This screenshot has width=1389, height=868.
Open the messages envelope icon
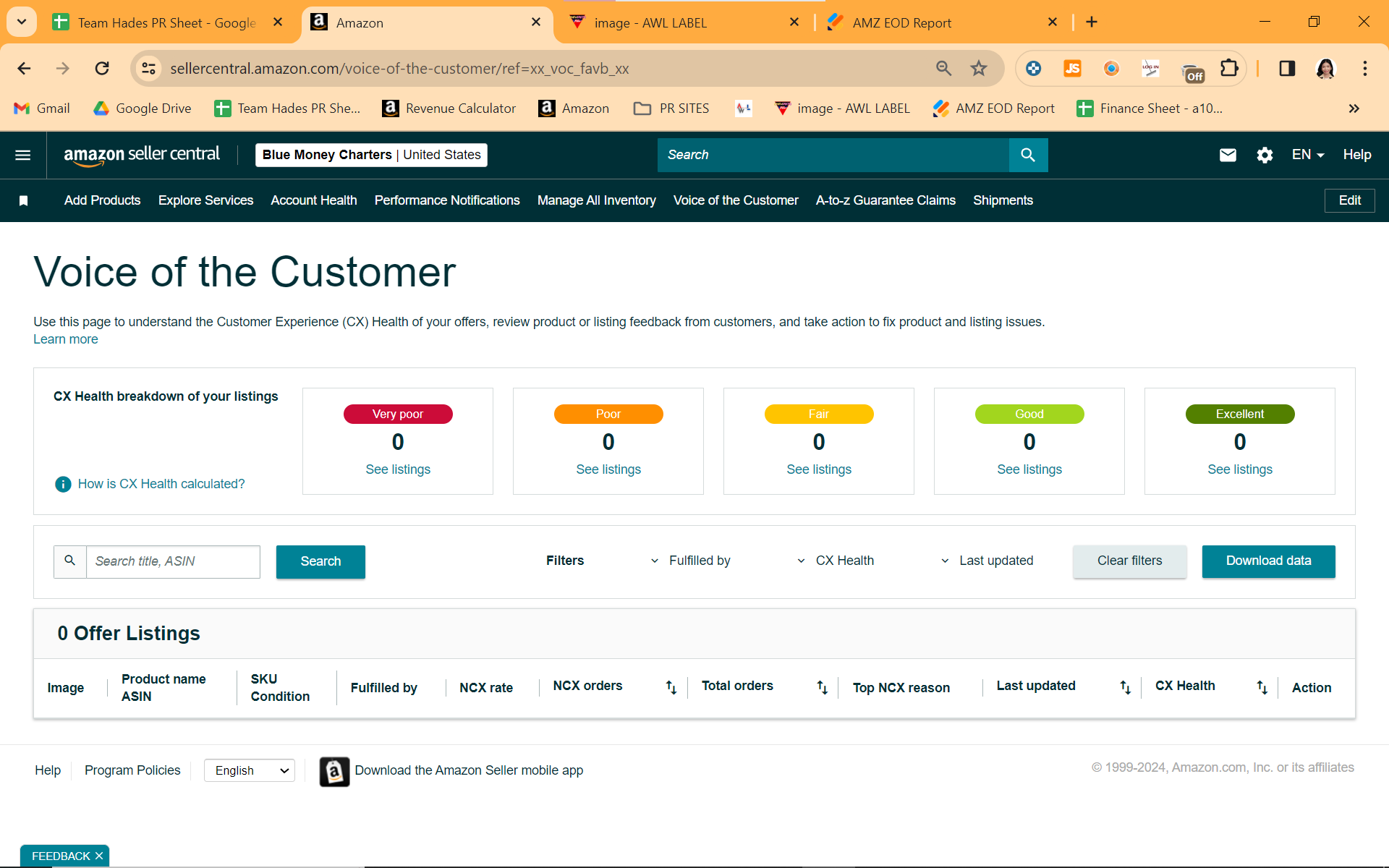click(x=1228, y=155)
